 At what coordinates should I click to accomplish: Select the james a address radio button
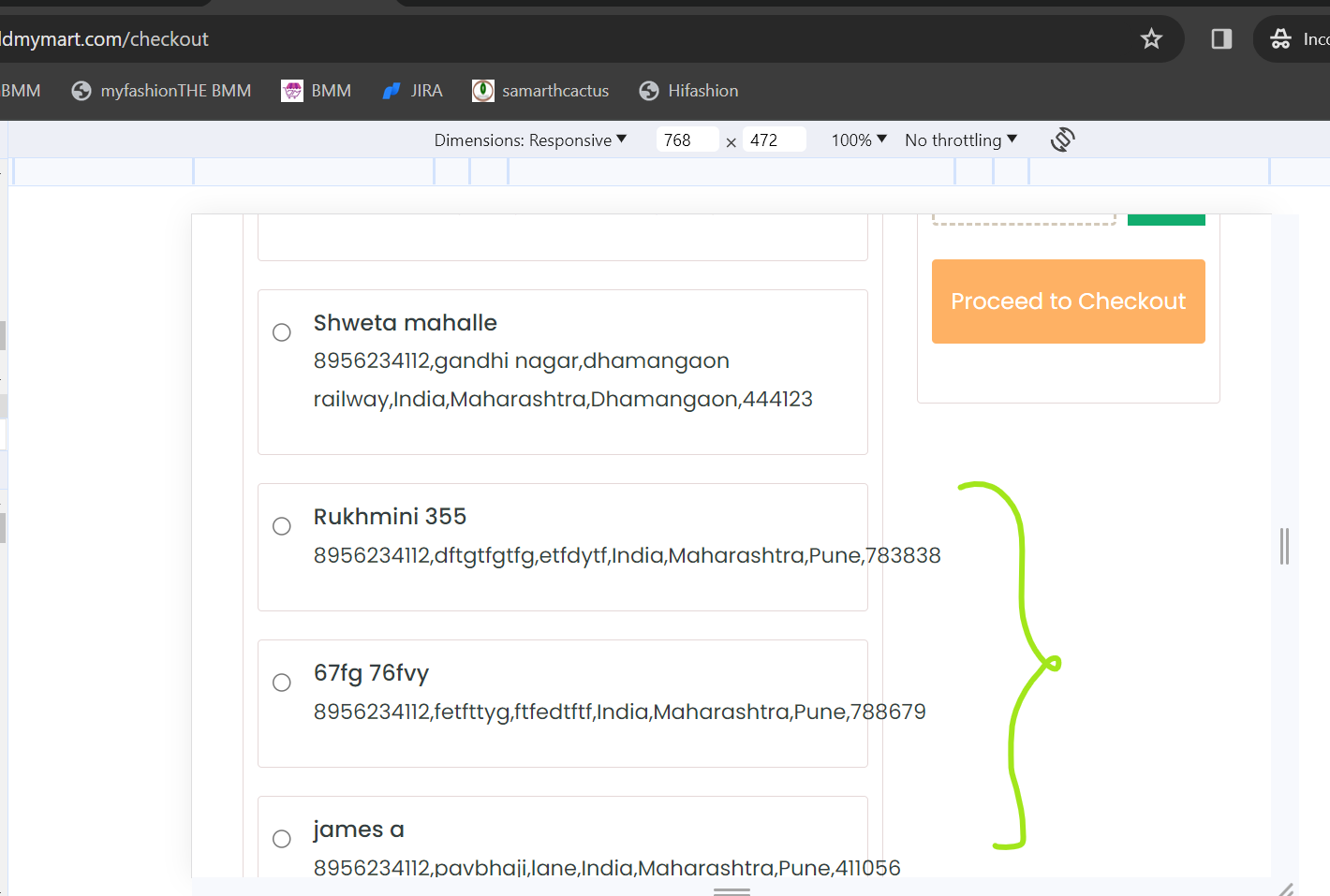[282, 839]
